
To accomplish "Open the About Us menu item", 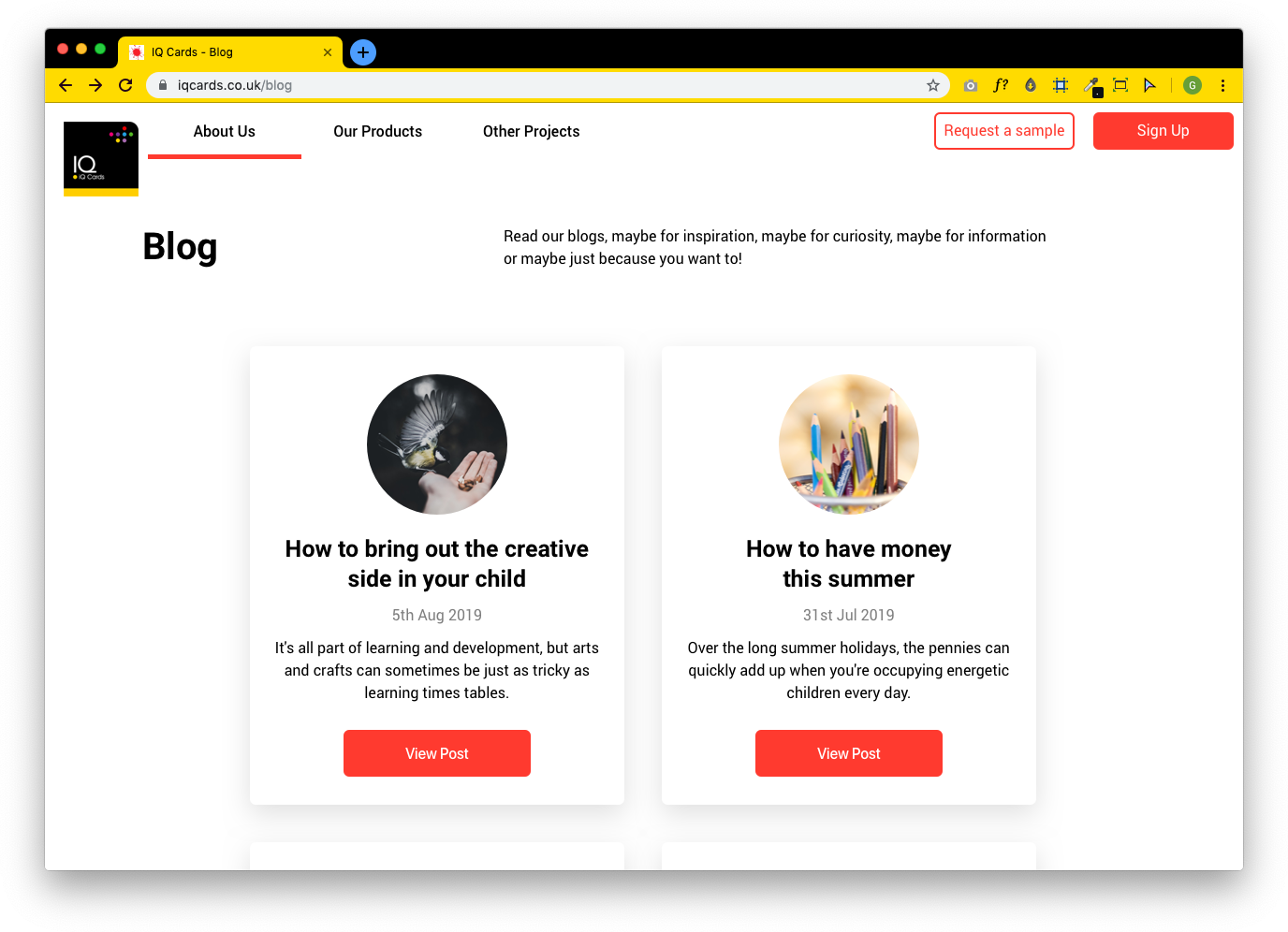I will pos(225,132).
